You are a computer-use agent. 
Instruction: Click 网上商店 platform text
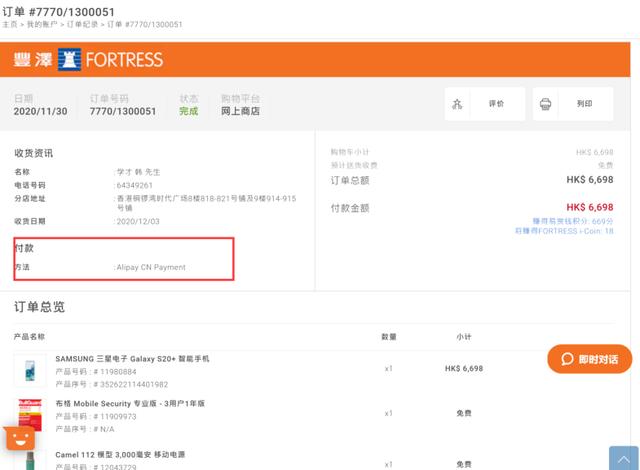240,111
